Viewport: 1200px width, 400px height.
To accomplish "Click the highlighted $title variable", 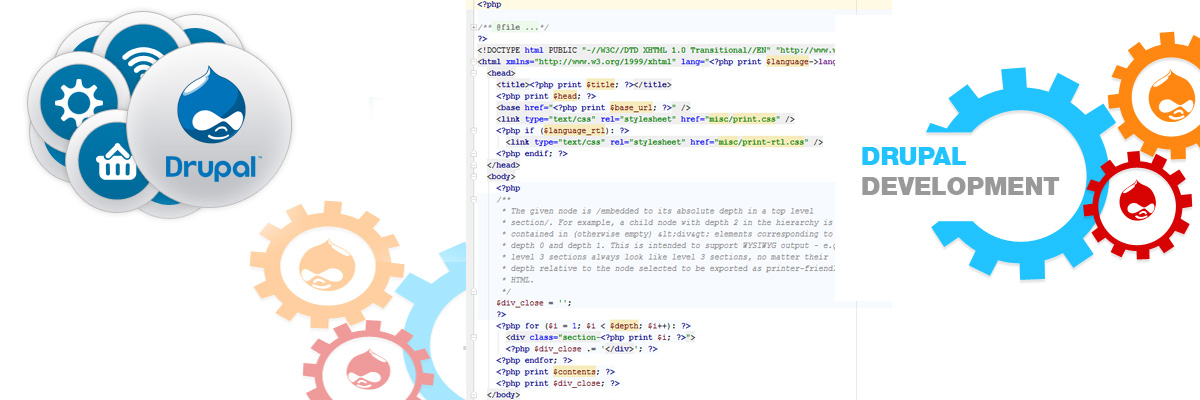I will 602,84.
